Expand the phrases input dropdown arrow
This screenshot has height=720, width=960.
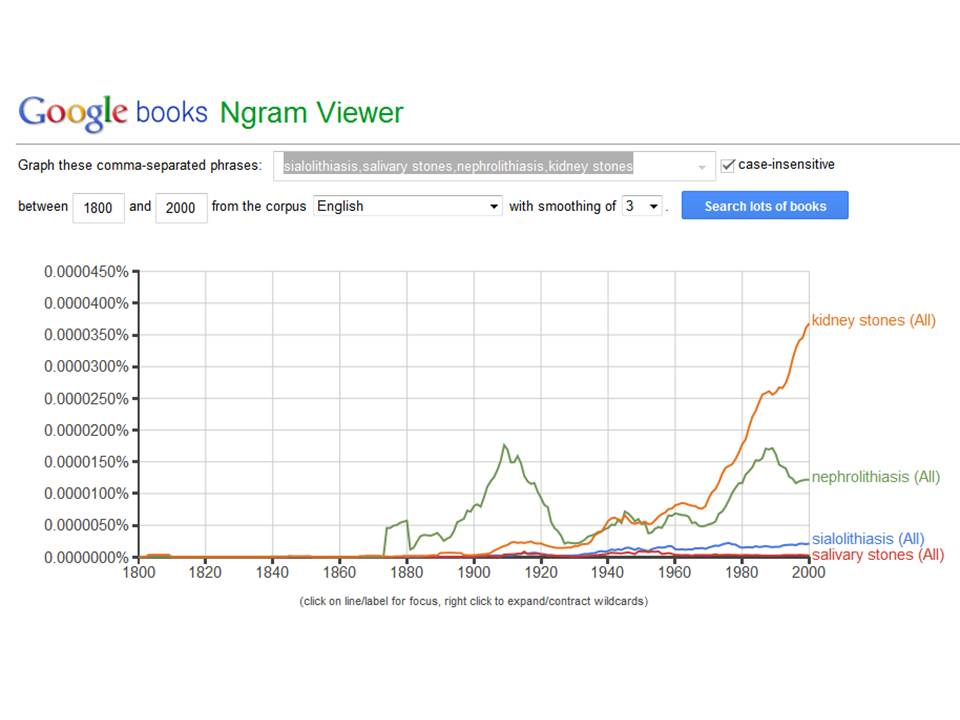pyautogui.click(x=702, y=167)
